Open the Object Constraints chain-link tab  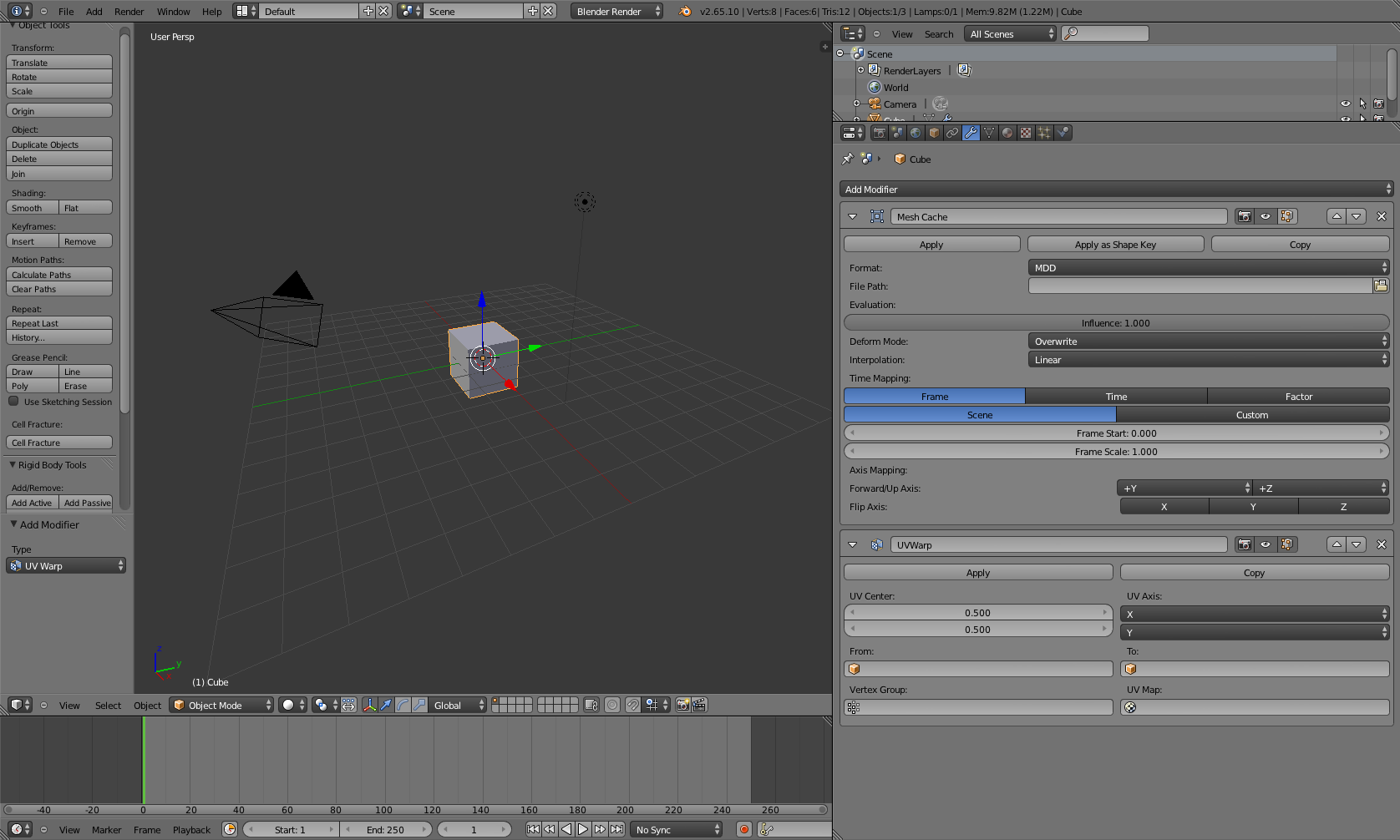pos(952,133)
